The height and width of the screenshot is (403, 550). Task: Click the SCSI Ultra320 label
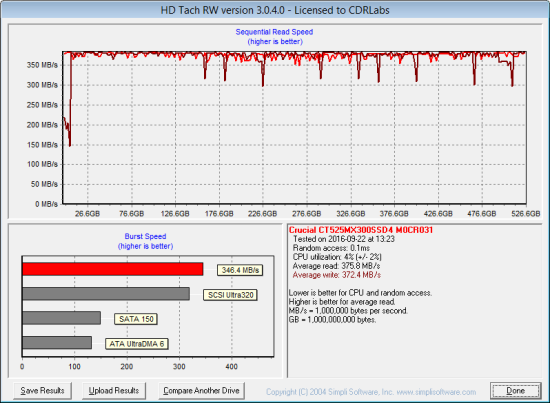point(230,295)
